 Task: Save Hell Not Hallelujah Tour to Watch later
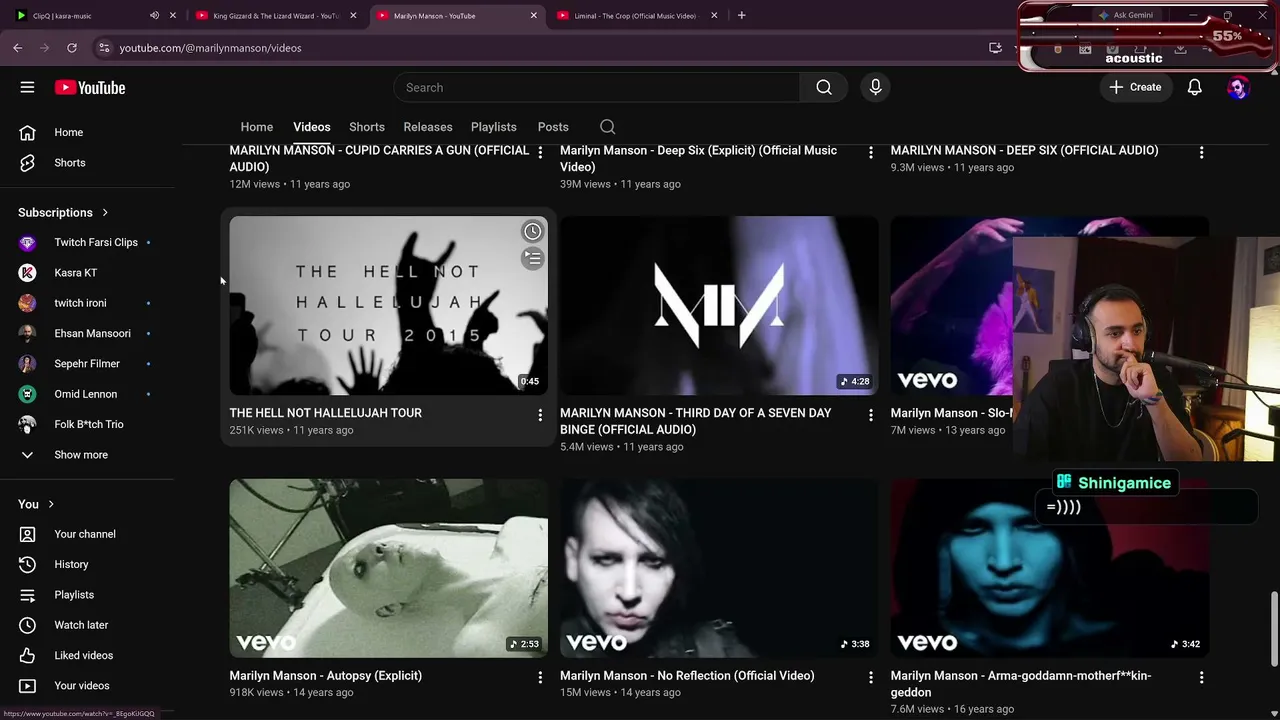coord(532,232)
